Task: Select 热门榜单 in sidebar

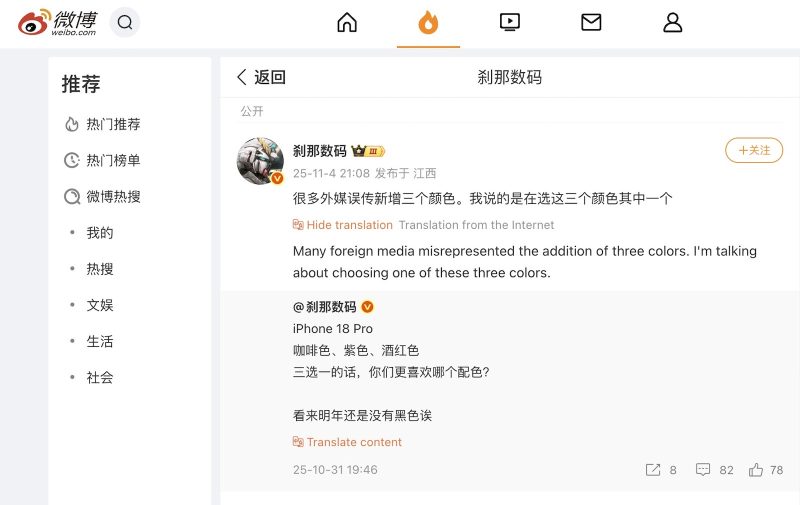Action: [113, 160]
